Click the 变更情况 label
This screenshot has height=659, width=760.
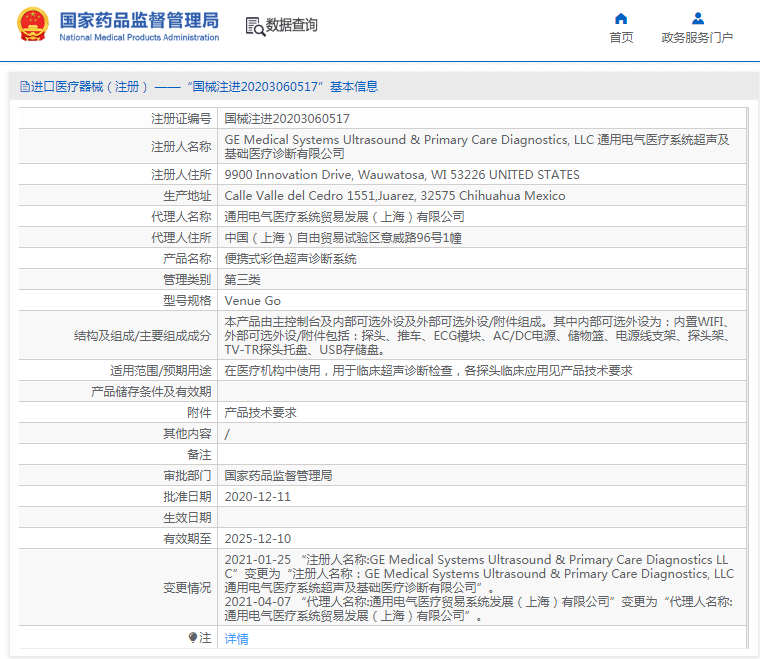pyautogui.click(x=187, y=588)
